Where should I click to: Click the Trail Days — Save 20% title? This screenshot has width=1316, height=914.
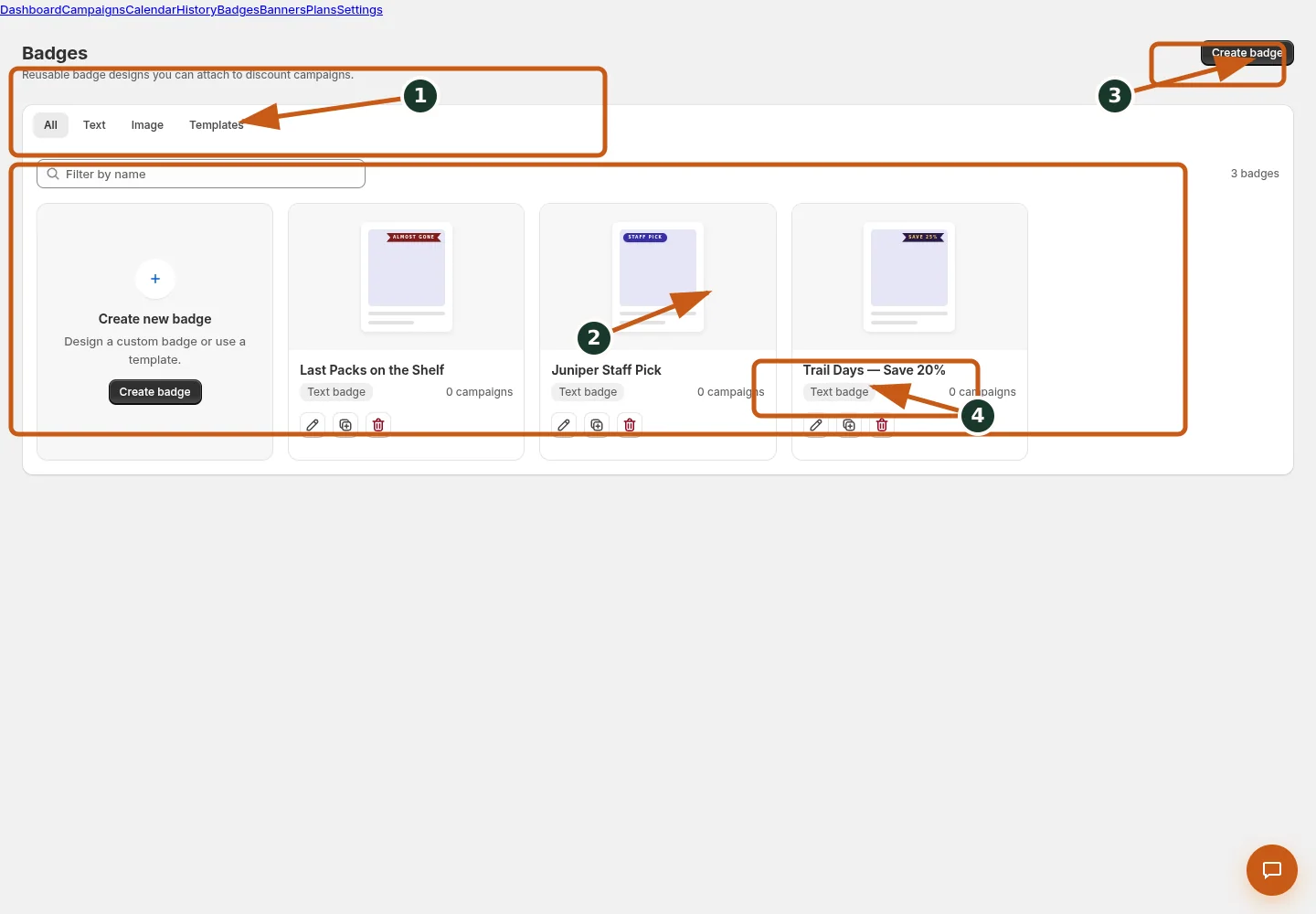click(874, 370)
